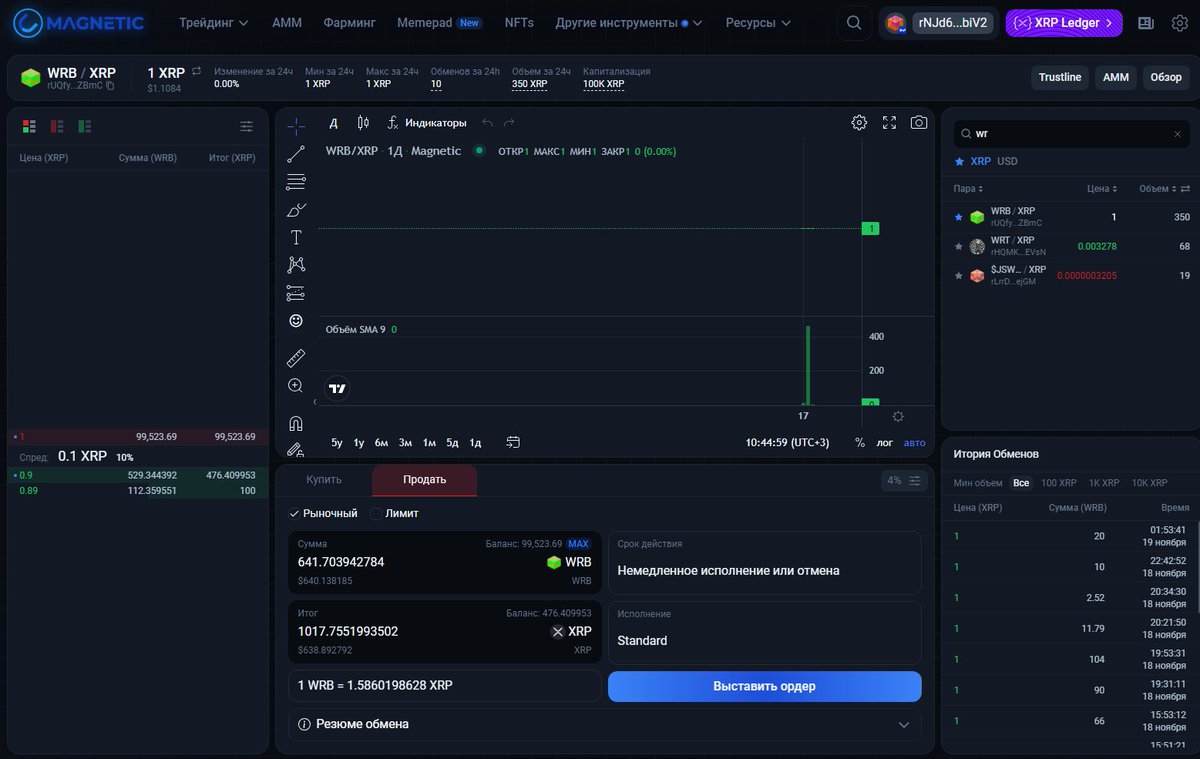Toggle the magnet mode tool
Image resolution: width=1200 pixels, height=759 pixels.
click(296, 423)
